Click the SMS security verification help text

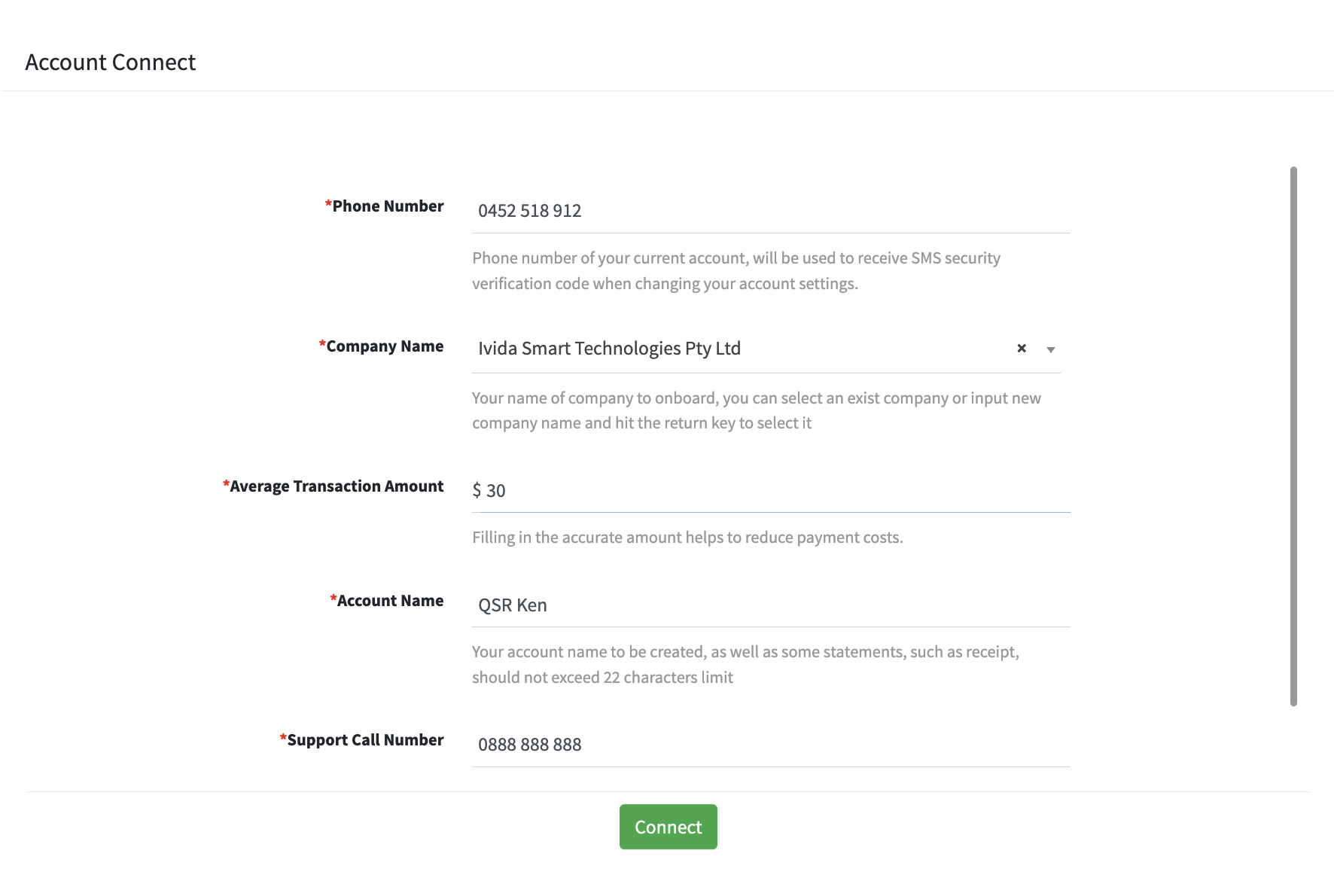tap(736, 270)
